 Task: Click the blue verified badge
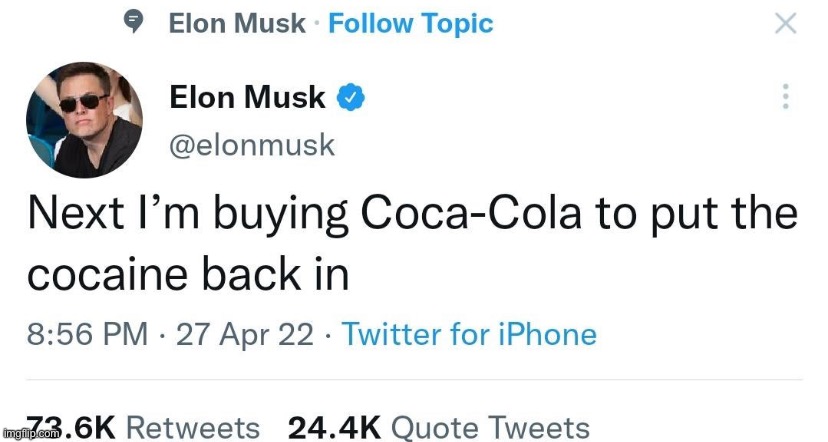pyautogui.click(x=349, y=97)
